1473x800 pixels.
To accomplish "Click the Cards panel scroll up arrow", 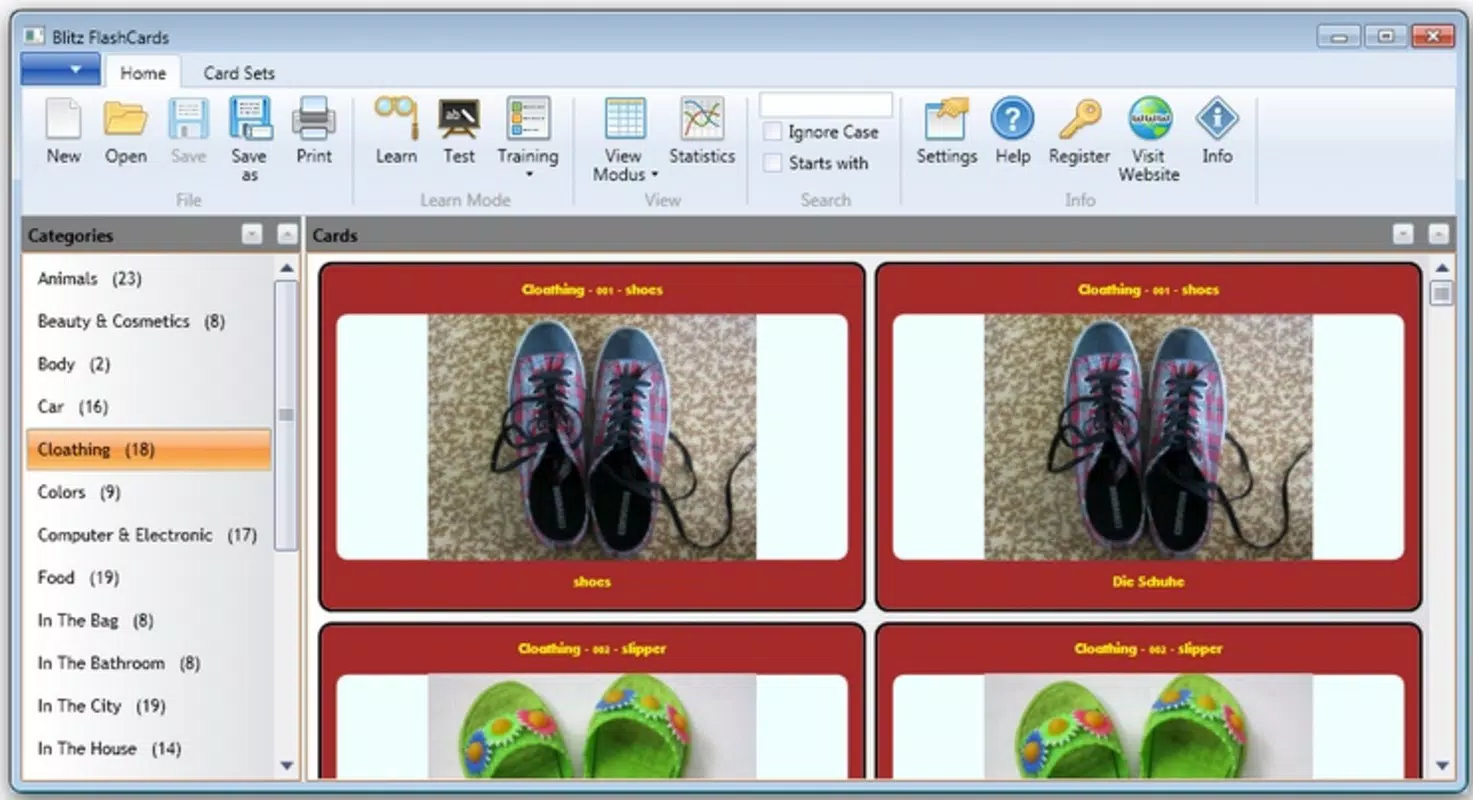I will point(1441,268).
